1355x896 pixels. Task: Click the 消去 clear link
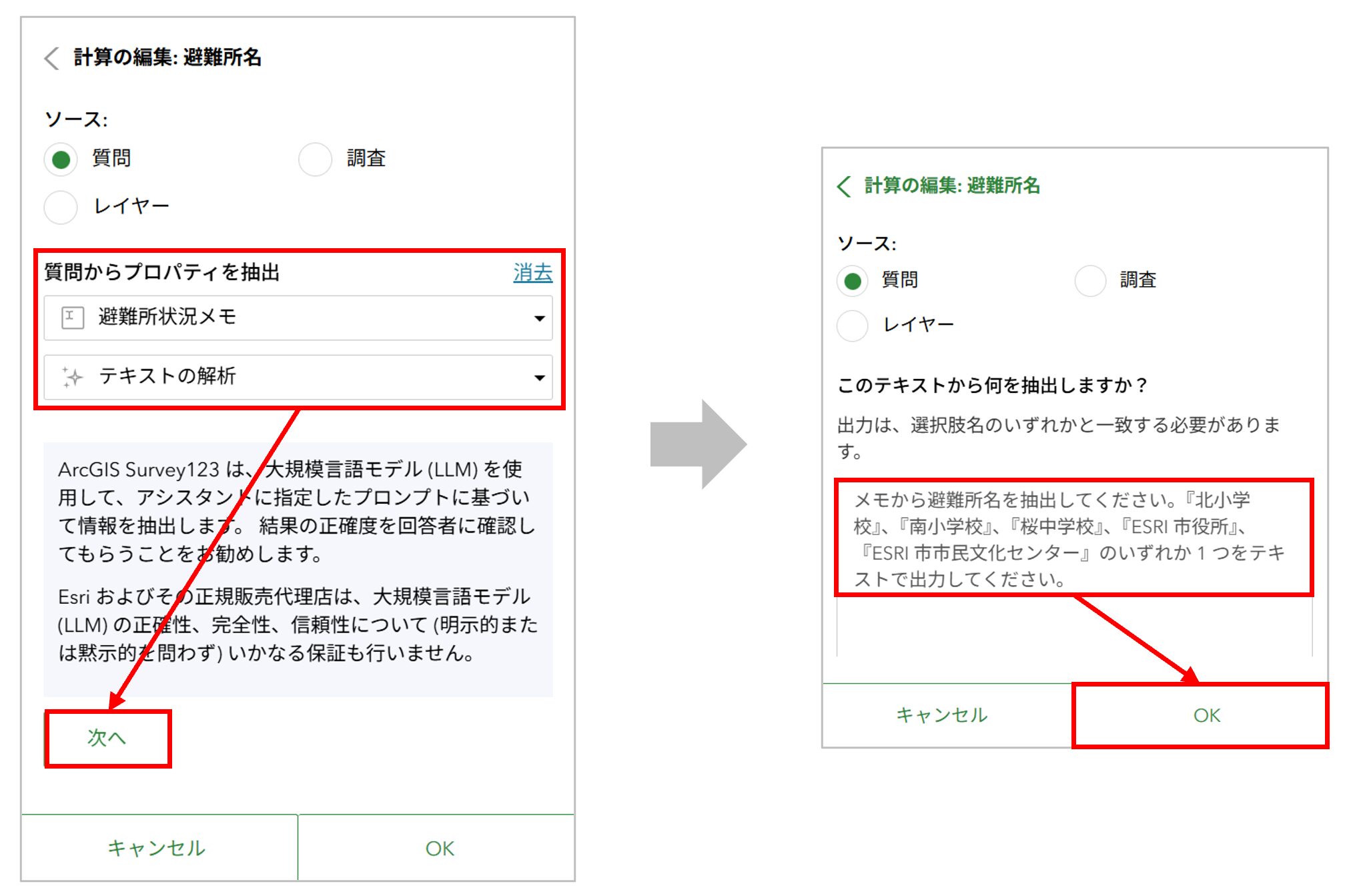532,272
